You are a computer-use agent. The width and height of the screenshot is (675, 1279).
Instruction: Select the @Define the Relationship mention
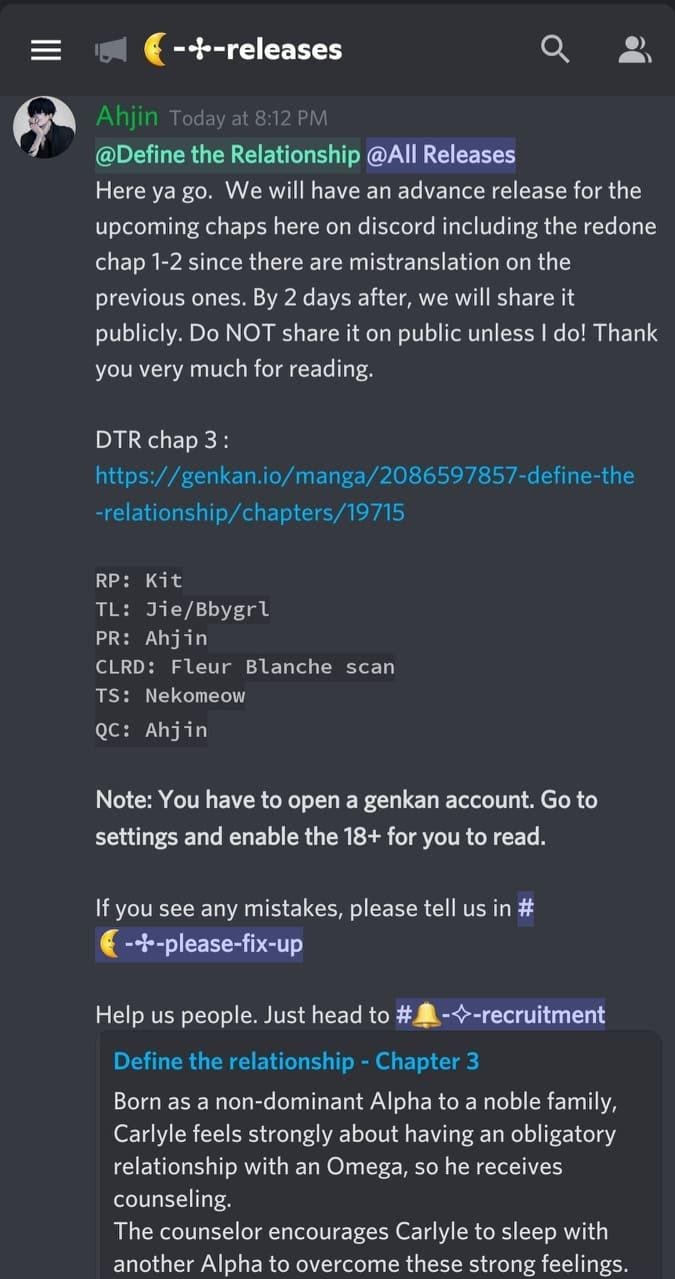[228, 154]
